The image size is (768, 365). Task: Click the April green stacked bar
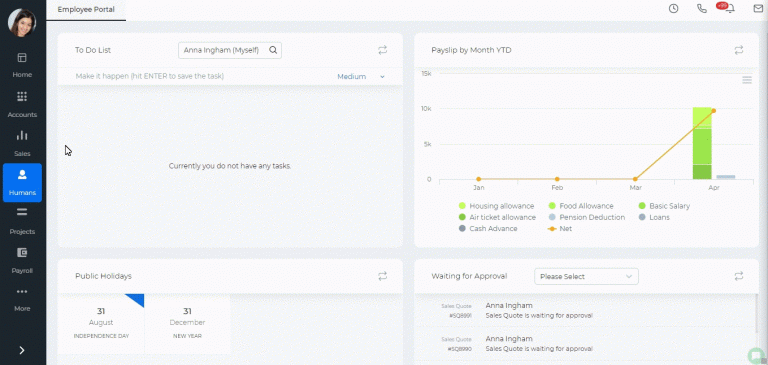[x=702, y=143]
